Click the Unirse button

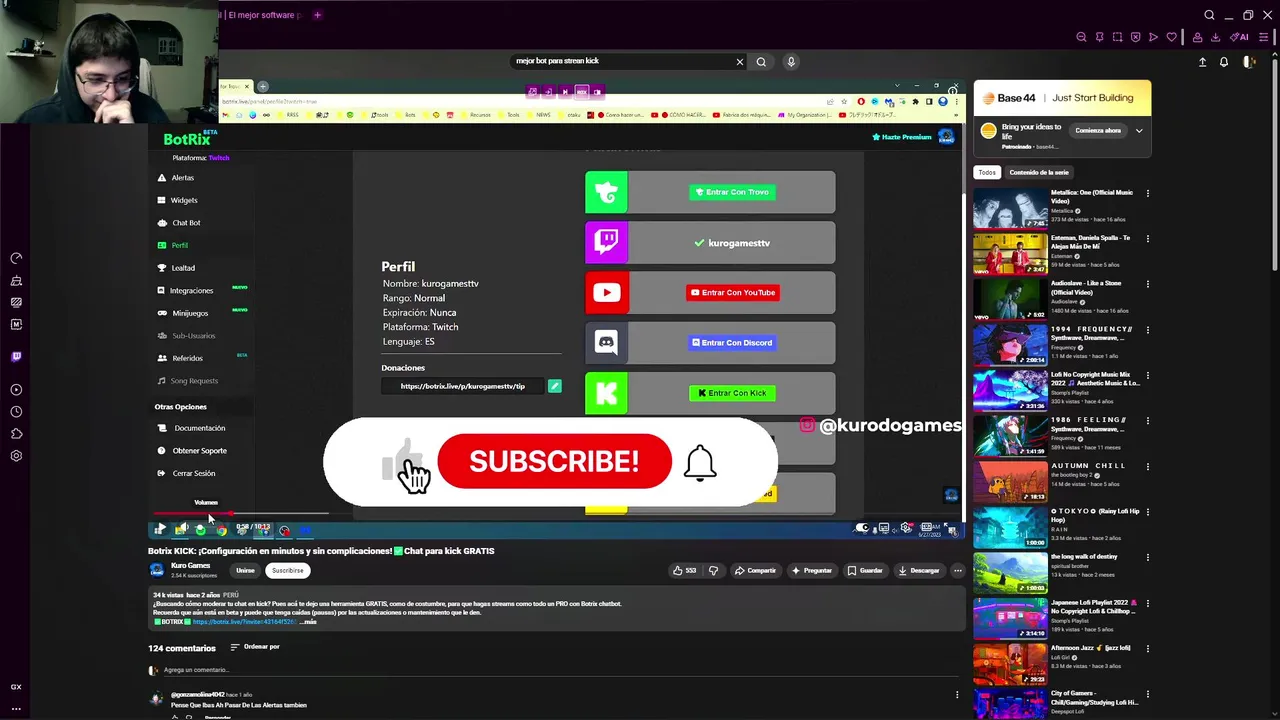click(245, 571)
